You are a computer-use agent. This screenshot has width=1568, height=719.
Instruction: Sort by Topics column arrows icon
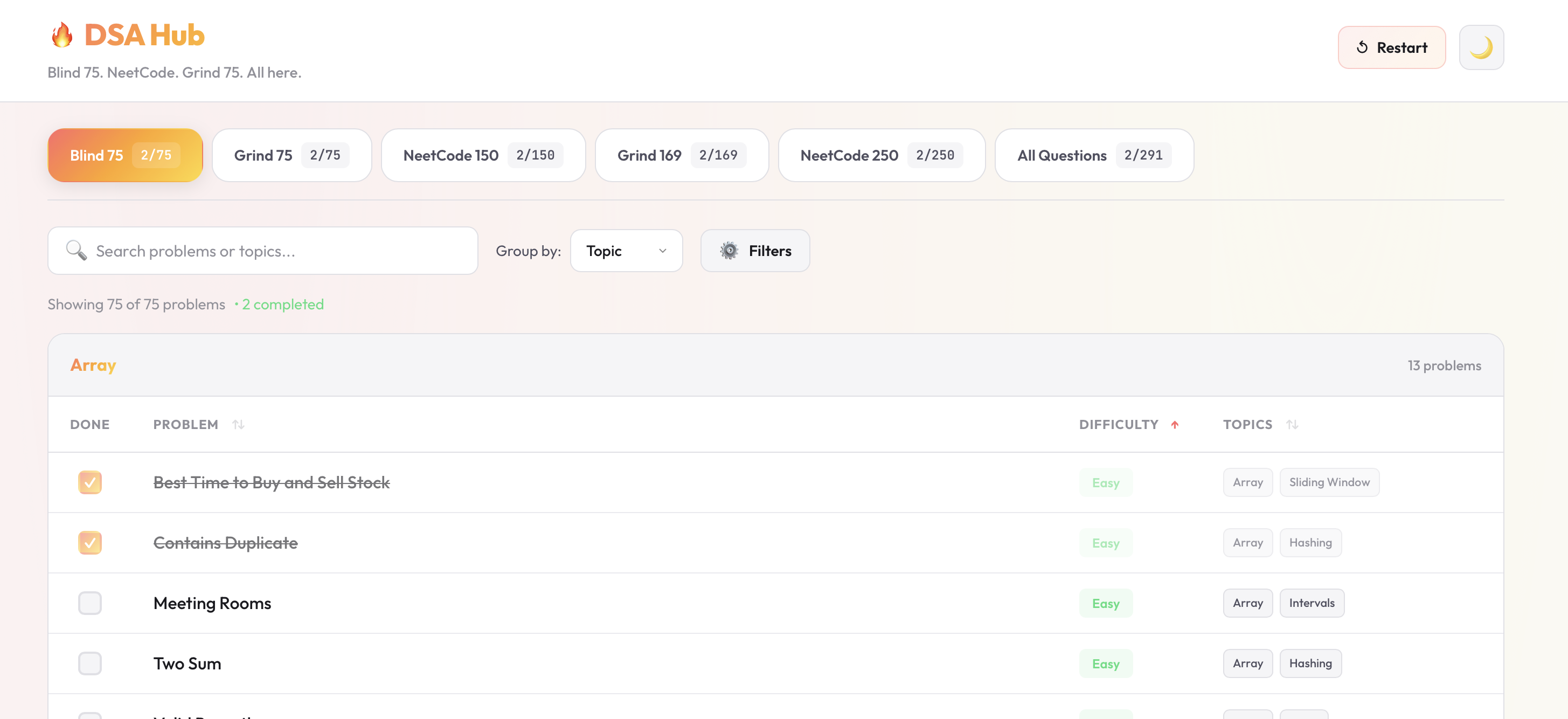point(1292,424)
